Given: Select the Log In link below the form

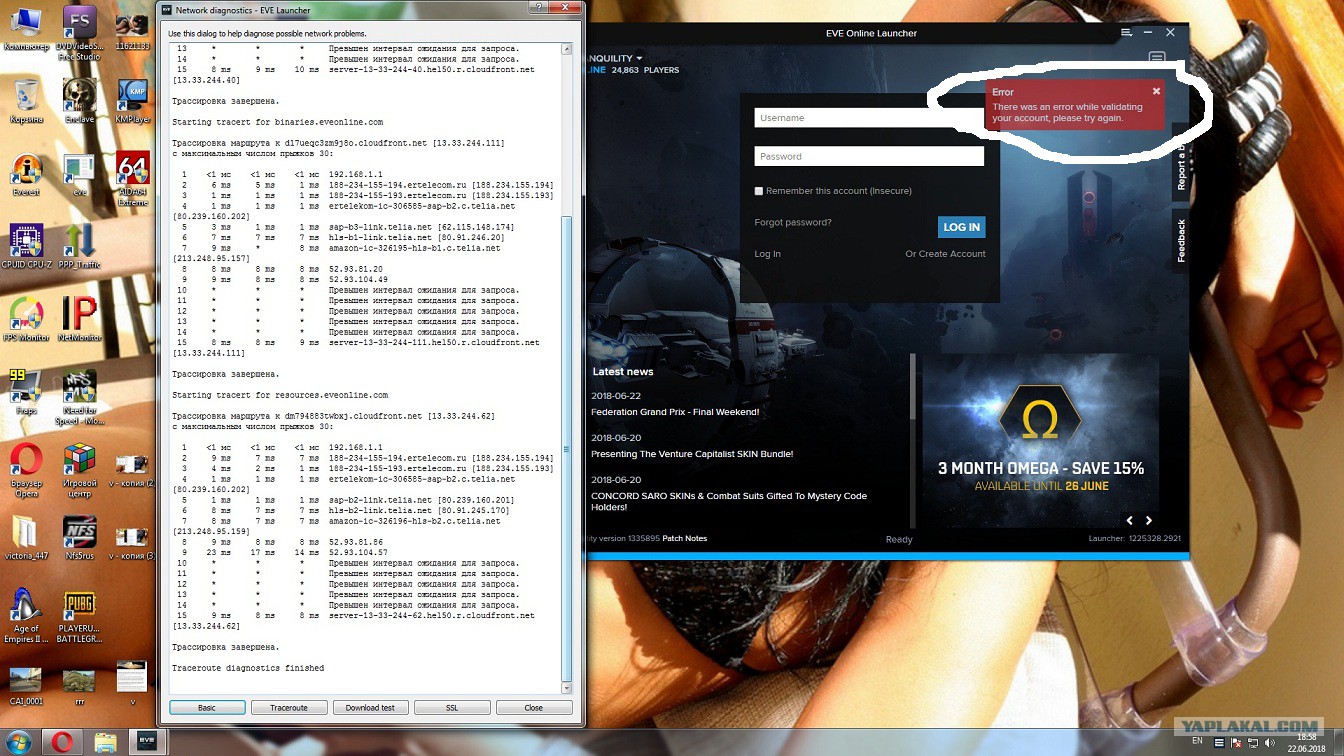Looking at the screenshot, I should click(768, 254).
